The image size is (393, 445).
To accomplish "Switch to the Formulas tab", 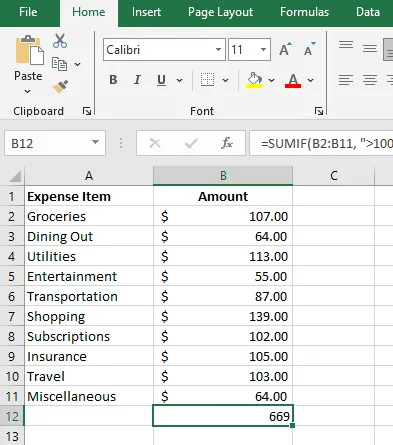I will [304, 12].
